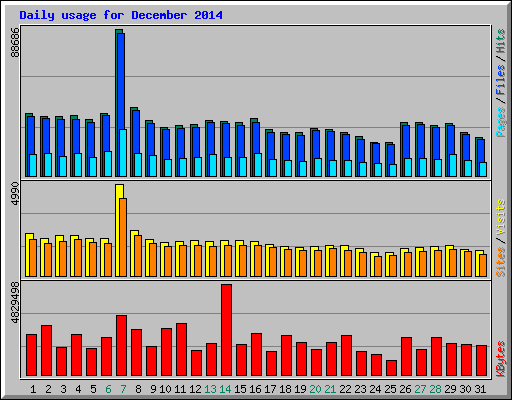Click day 3 on the x-axis

coord(63,389)
